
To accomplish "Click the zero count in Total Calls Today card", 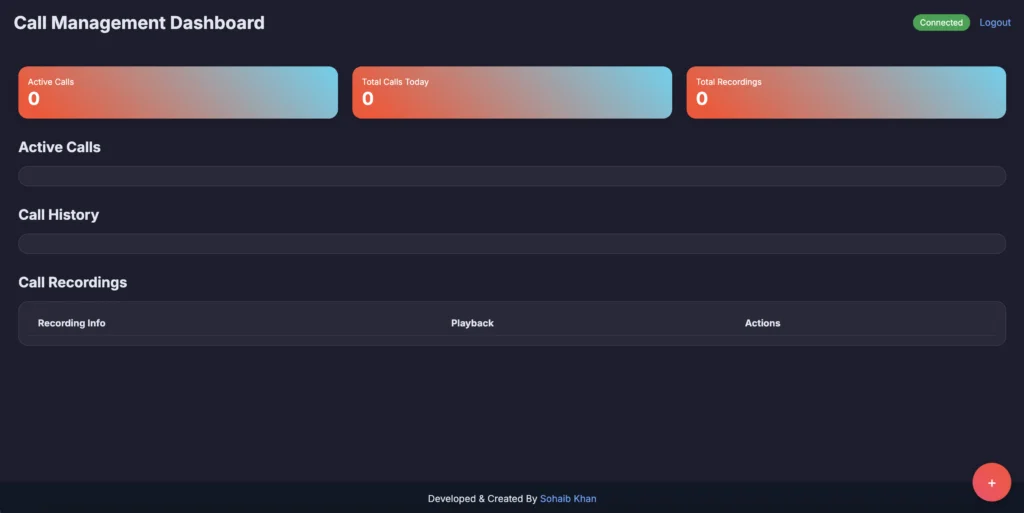I will pyautogui.click(x=368, y=98).
